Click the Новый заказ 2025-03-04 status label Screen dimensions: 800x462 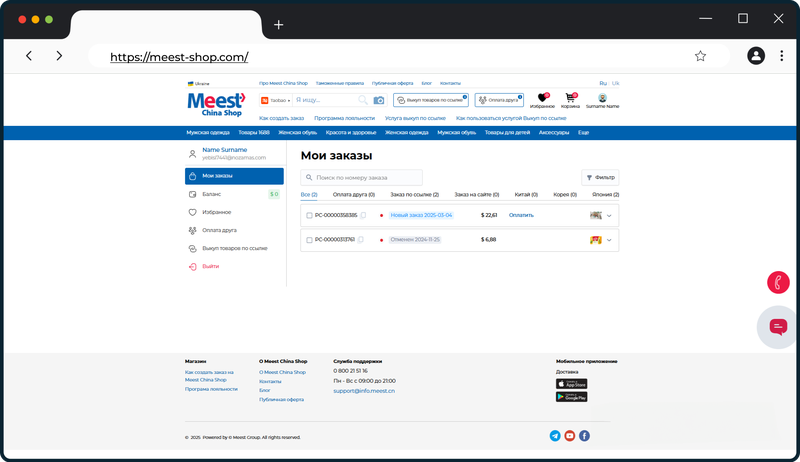tap(421, 215)
